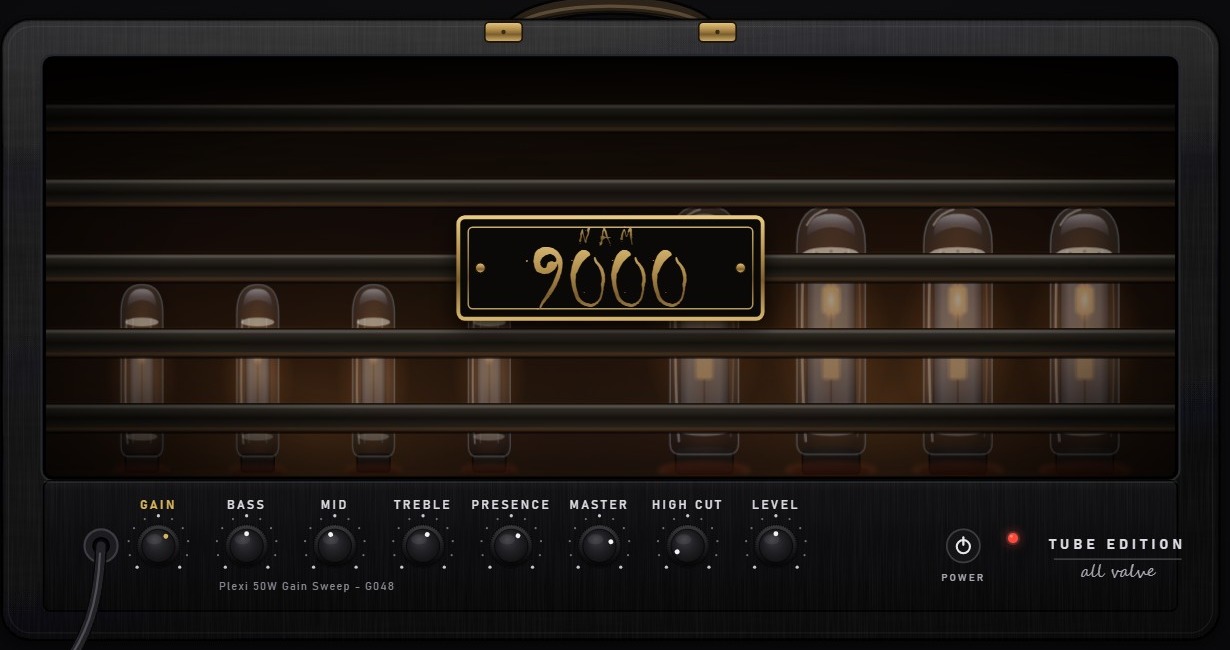Image resolution: width=1230 pixels, height=650 pixels.
Task: Click the TUBE EDITION text
Action: [x=1116, y=544]
